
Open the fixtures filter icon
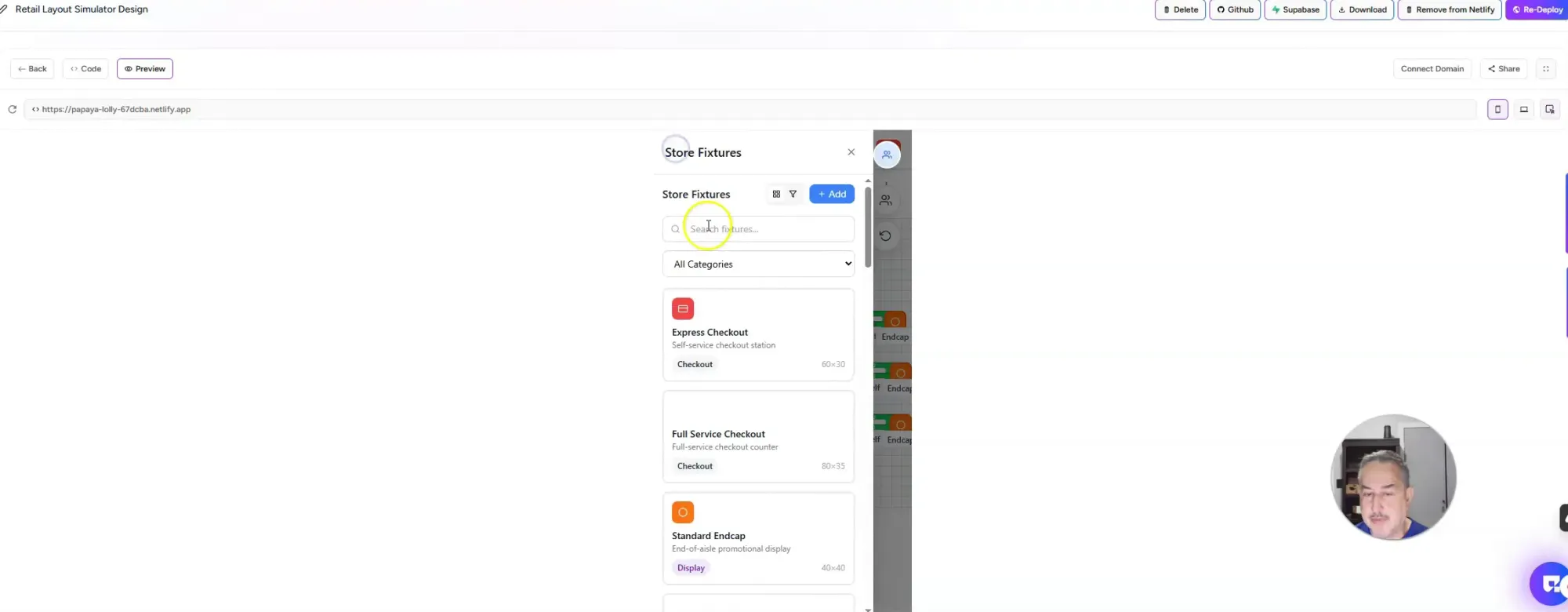[x=793, y=194]
